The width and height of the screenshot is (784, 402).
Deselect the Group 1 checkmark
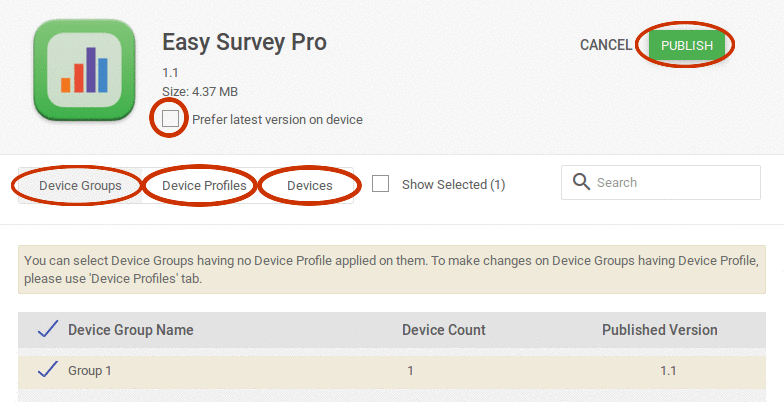click(48, 370)
